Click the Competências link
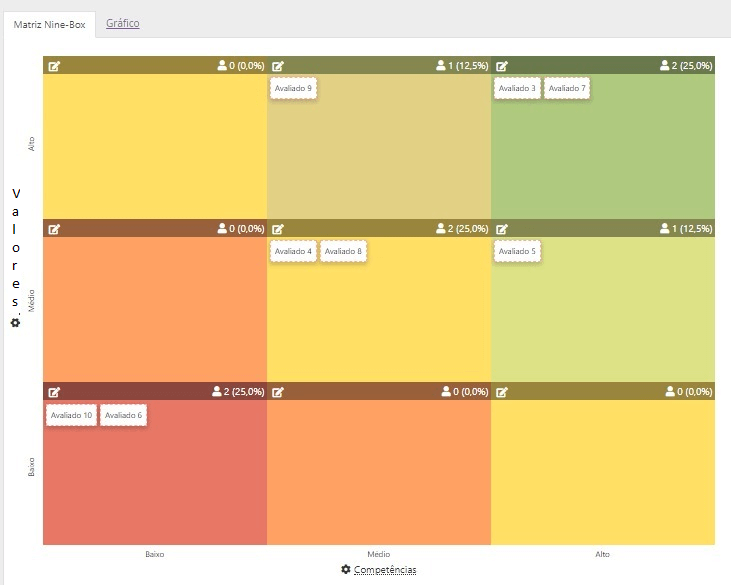The width and height of the screenshot is (731, 585). pos(385,570)
